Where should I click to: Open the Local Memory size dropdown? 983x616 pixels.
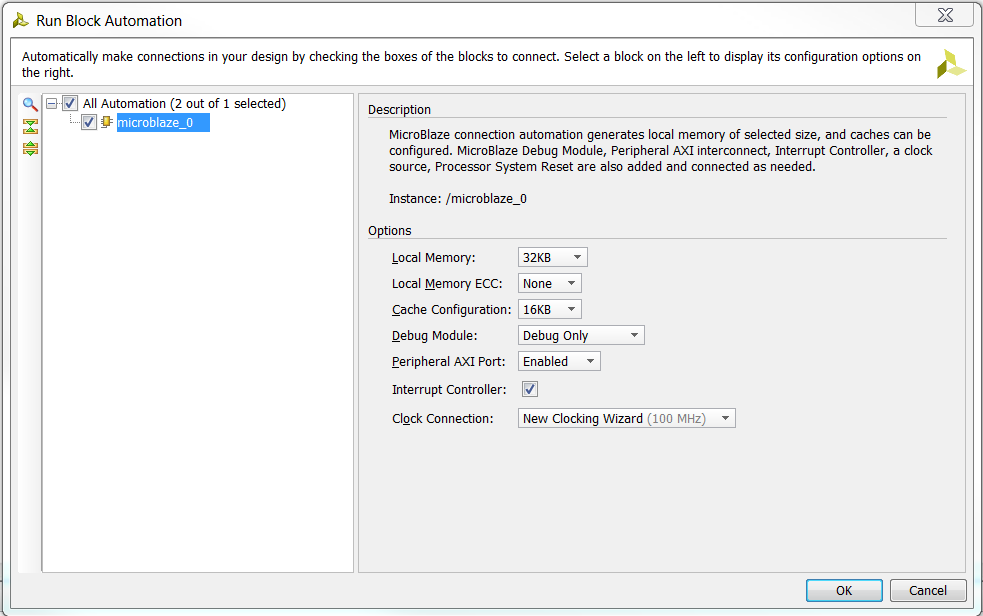[x=552, y=258]
